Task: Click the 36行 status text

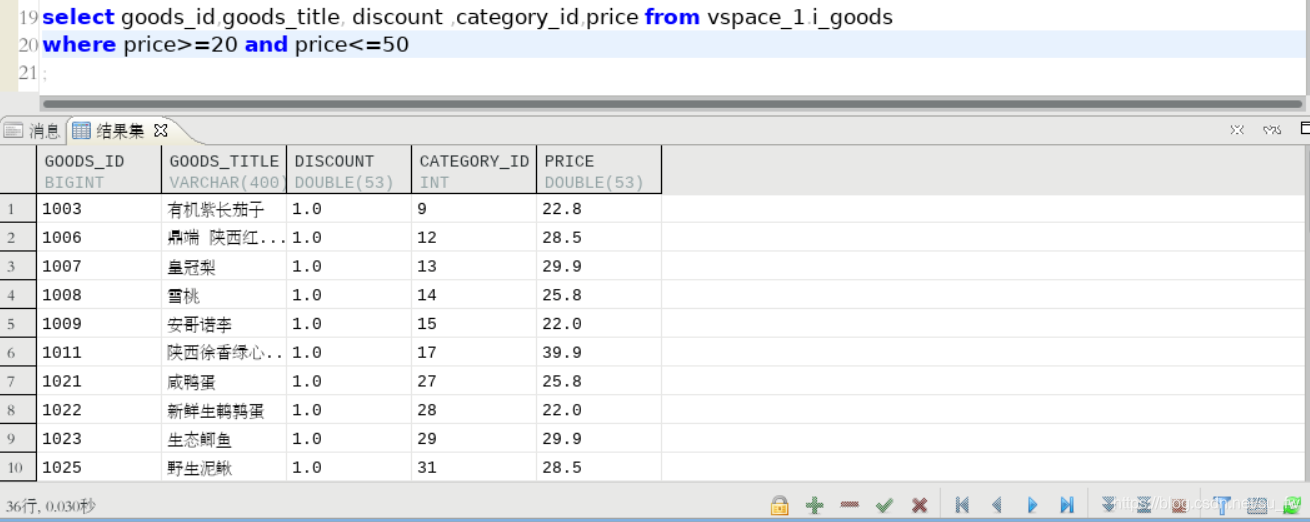Action: (x=50, y=506)
